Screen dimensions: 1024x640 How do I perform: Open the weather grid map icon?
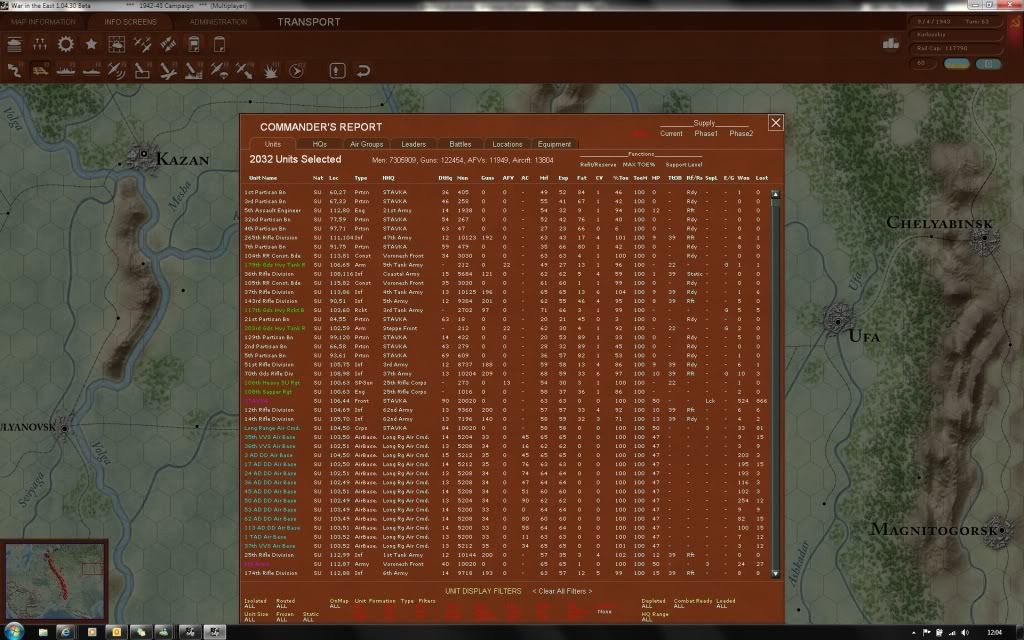[117, 44]
